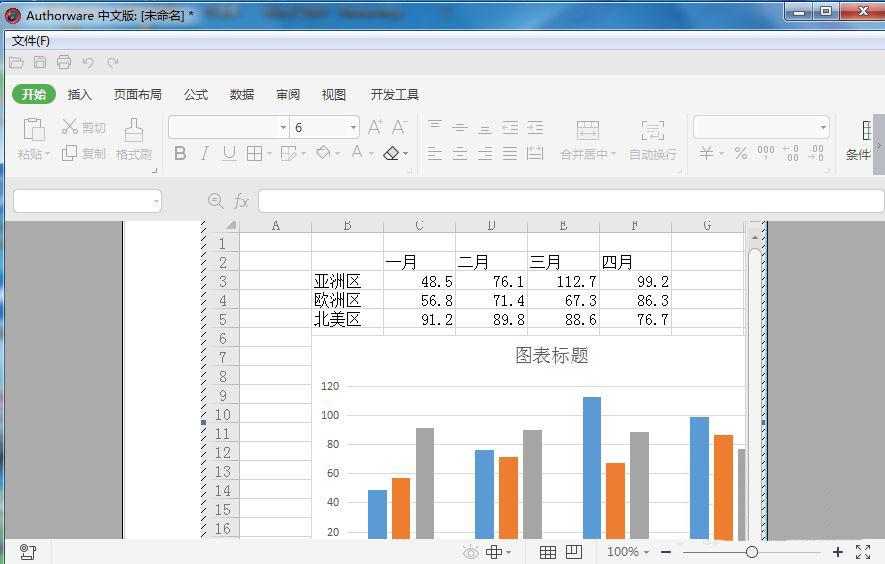This screenshot has height=564, width=885.
Task: Click the eraser clear icon
Action: pos(391,153)
